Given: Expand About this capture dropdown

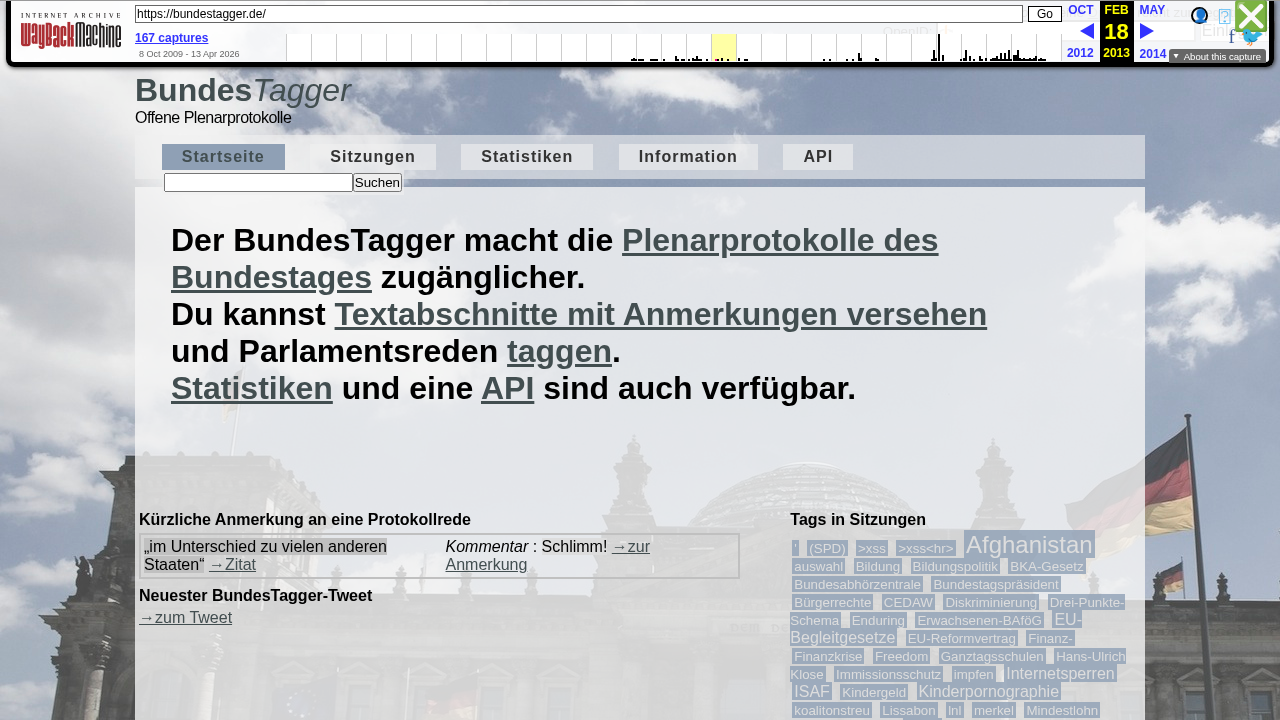Looking at the screenshot, I should (1217, 56).
